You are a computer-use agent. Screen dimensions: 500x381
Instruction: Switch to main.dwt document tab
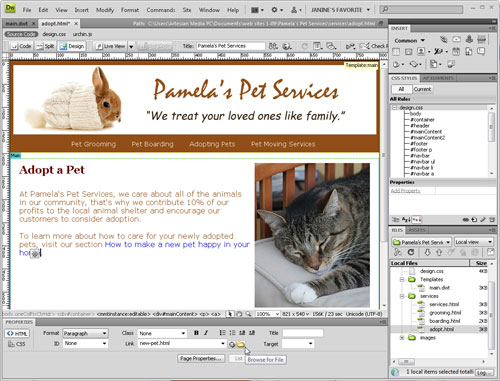point(16,24)
